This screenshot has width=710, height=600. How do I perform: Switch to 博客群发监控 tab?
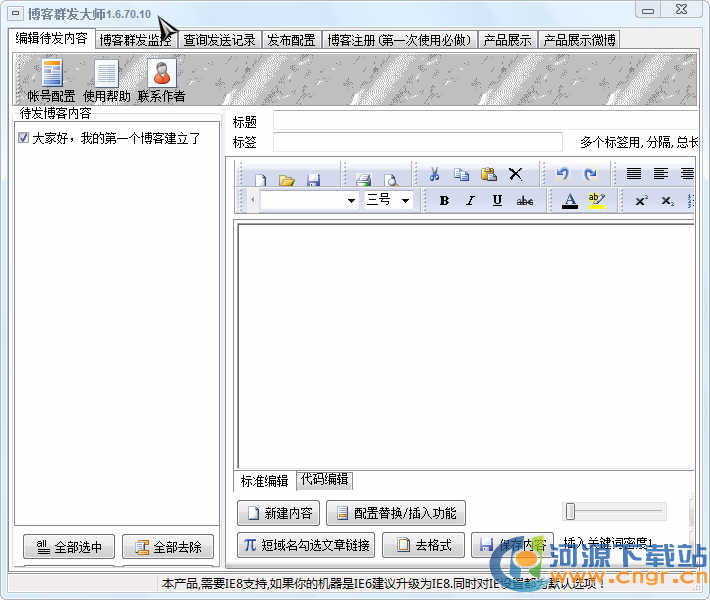[x=135, y=40]
